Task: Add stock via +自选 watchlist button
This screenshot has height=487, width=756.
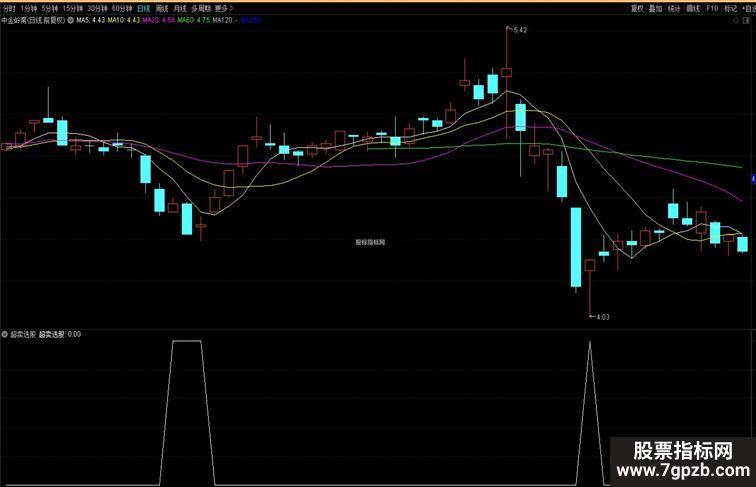Action: tap(748, 9)
